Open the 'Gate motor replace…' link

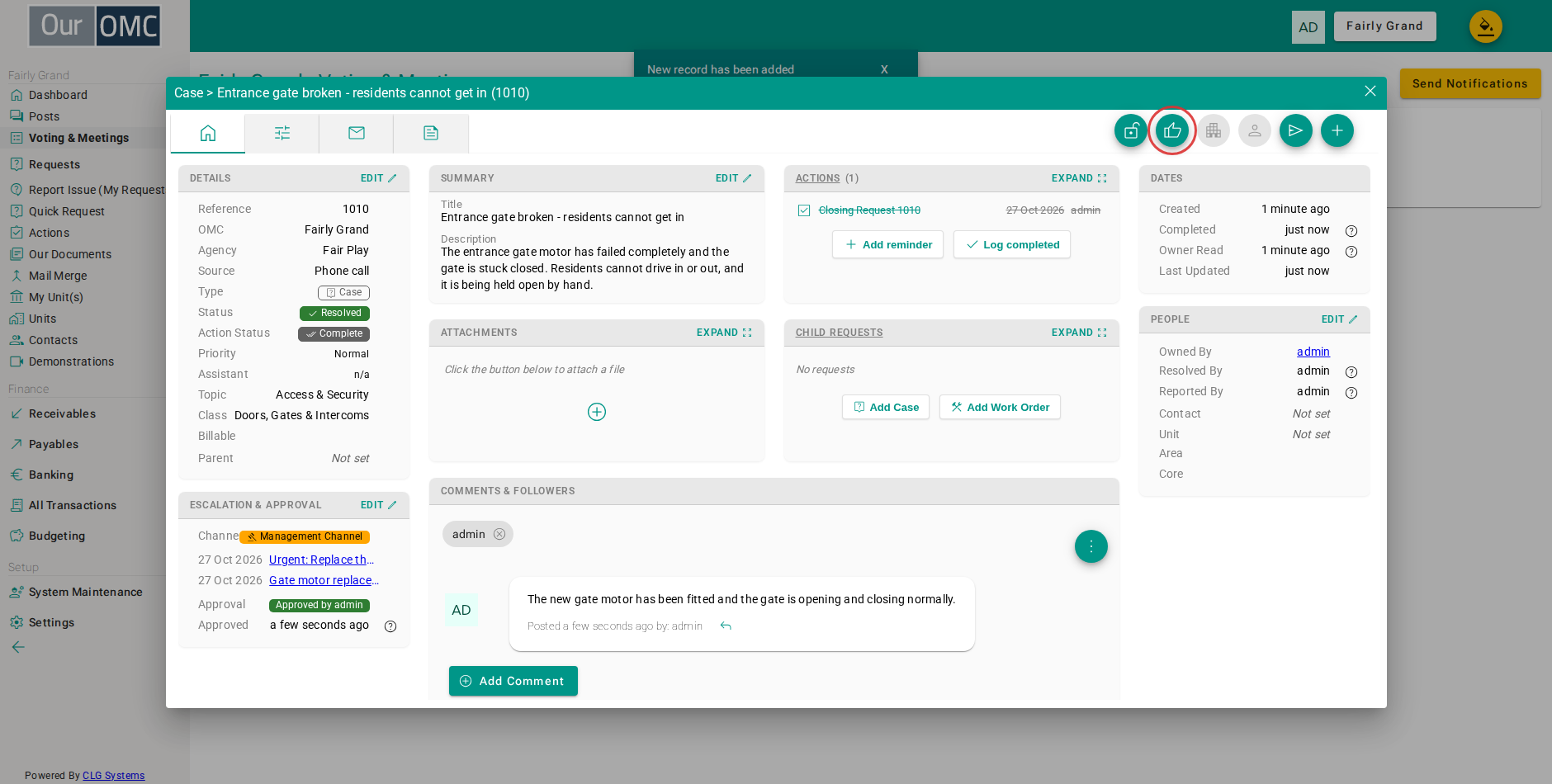324,580
